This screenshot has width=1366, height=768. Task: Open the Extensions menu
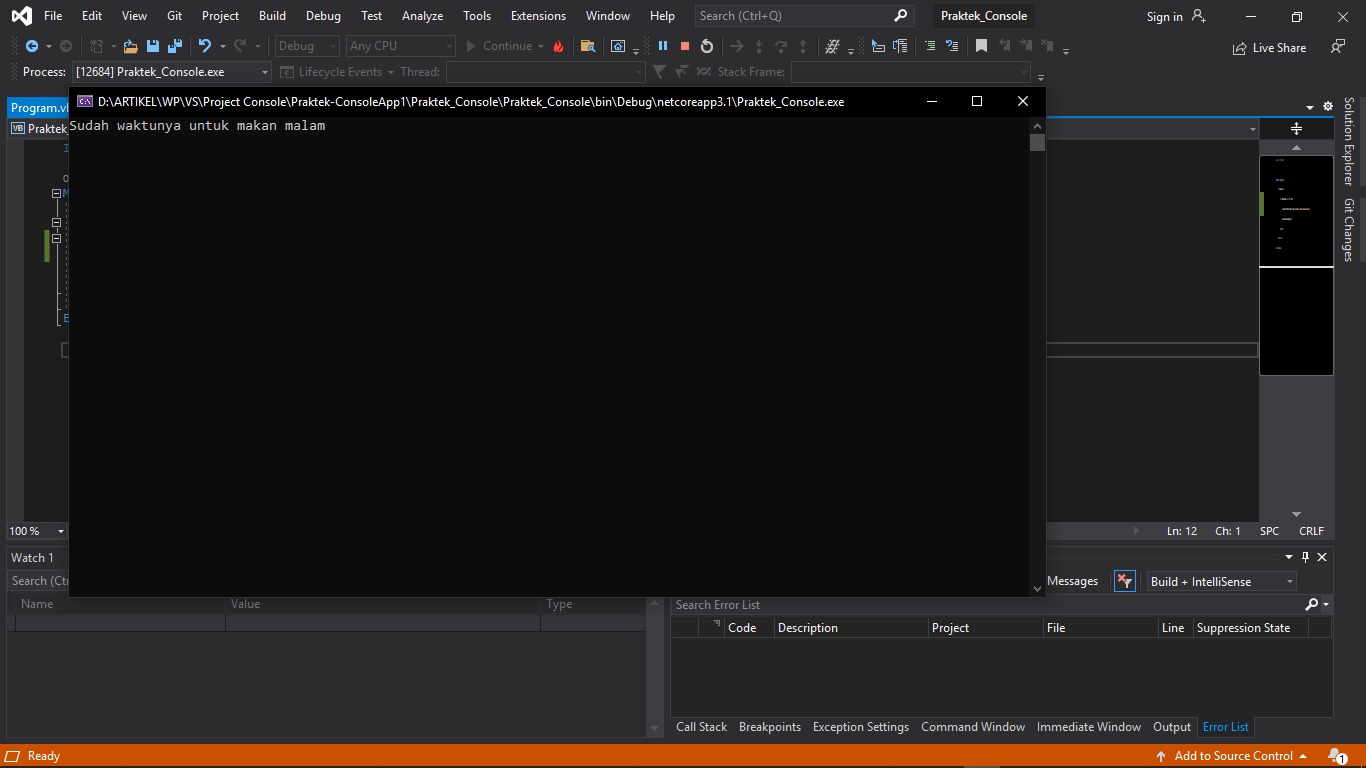click(538, 16)
